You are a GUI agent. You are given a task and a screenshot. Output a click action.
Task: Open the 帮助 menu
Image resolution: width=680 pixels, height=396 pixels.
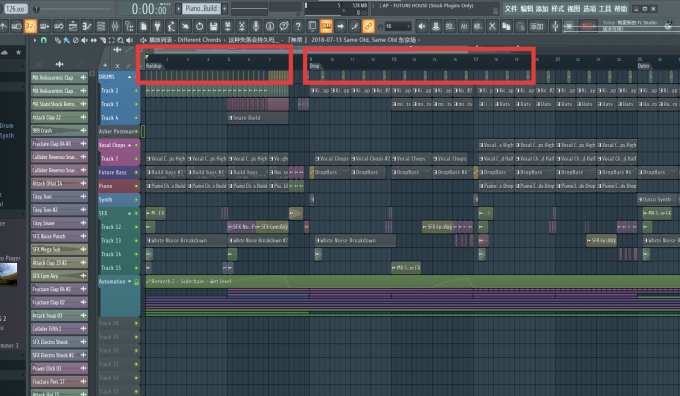click(621, 8)
